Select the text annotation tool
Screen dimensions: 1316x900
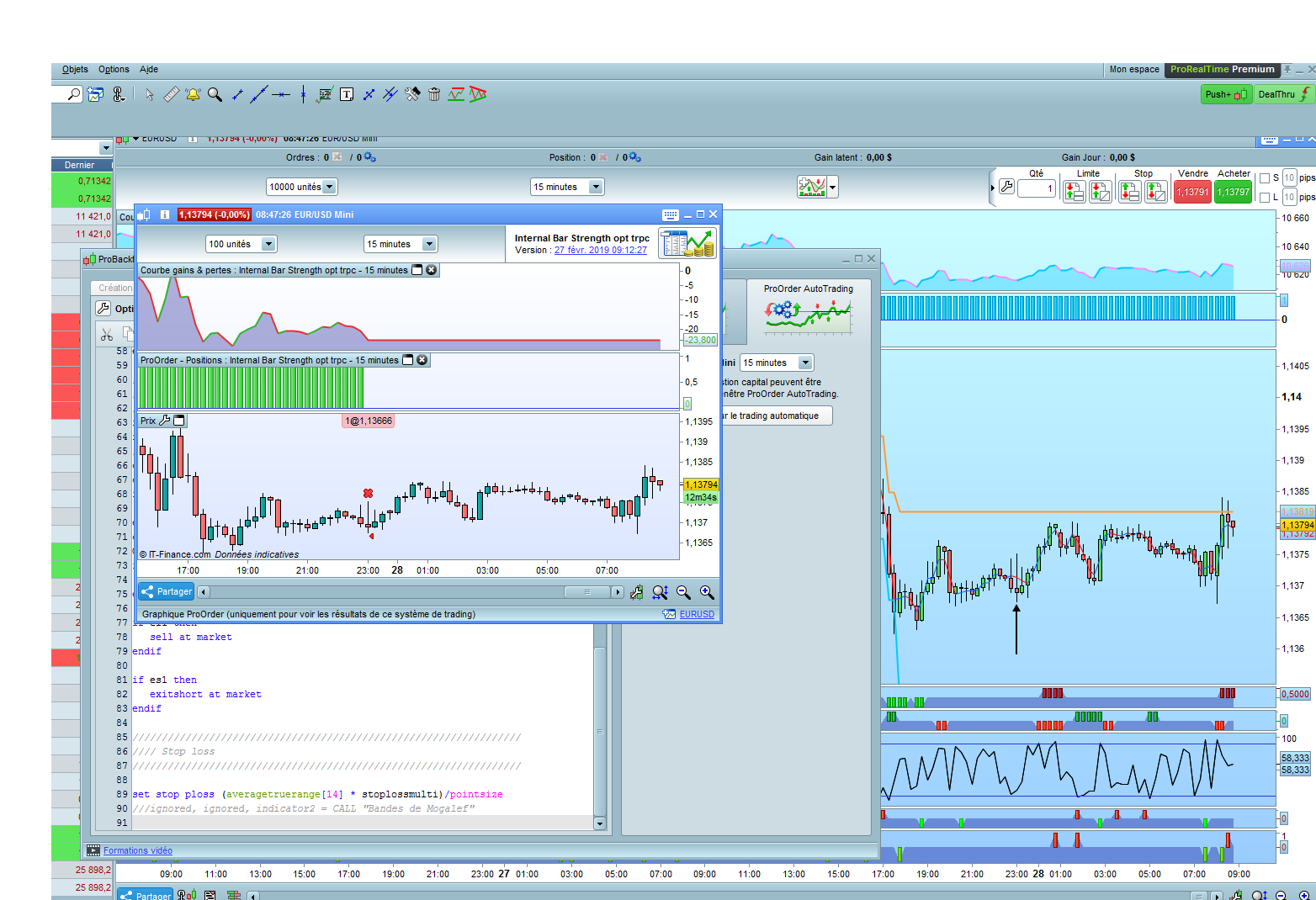click(x=347, y=94)
